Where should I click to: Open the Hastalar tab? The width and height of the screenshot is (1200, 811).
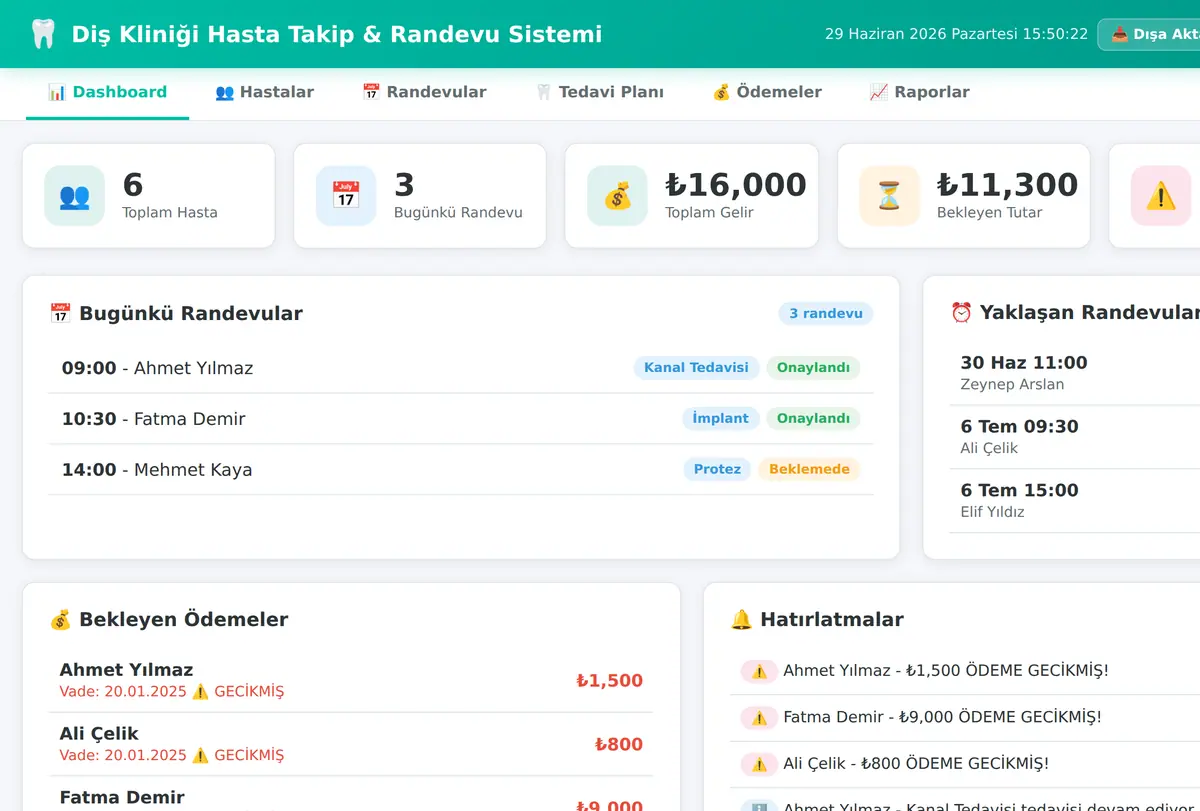pyautogui.click(x=264, y=92)
